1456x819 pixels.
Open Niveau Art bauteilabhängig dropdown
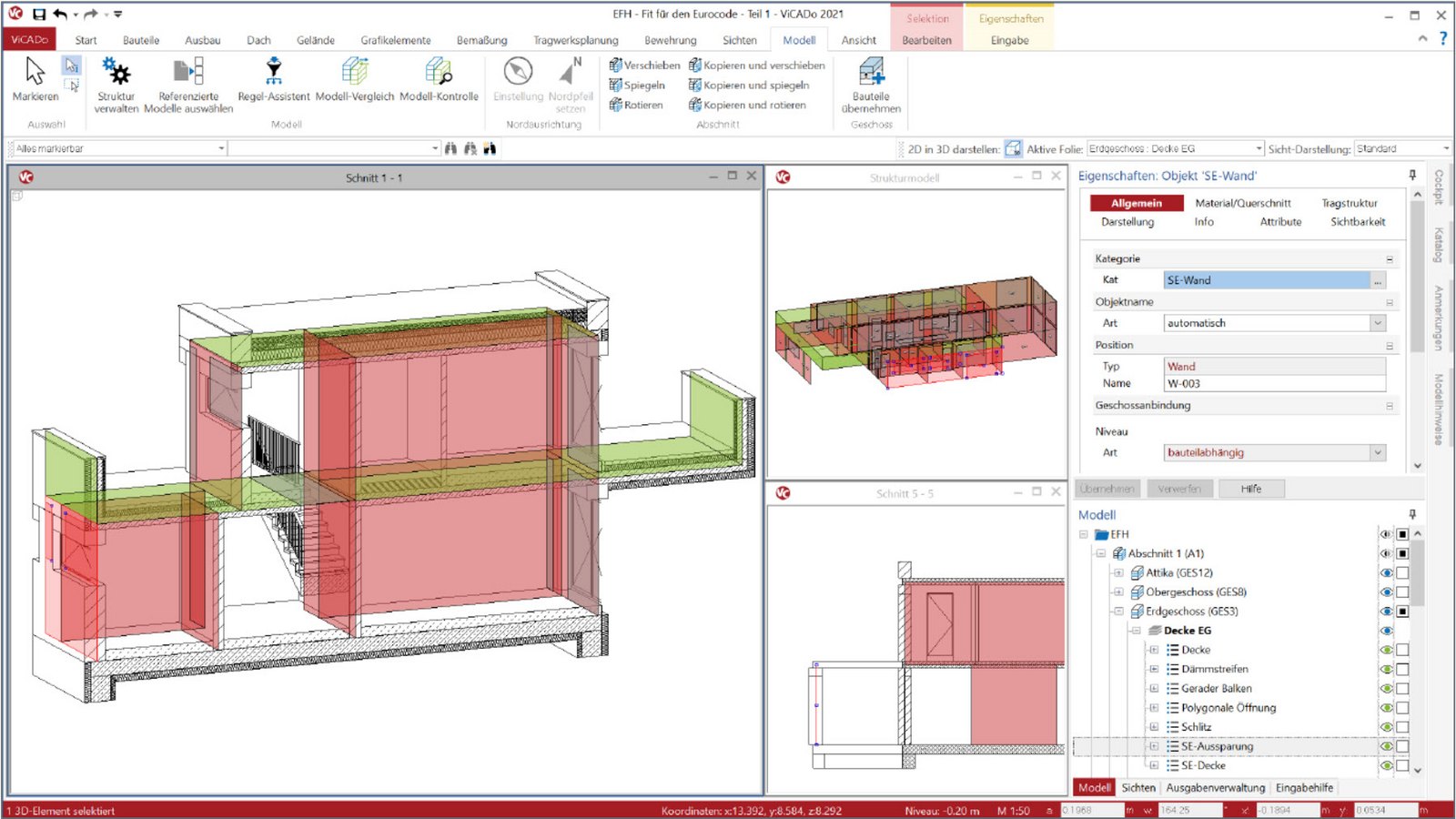[x=1378, y=452]
